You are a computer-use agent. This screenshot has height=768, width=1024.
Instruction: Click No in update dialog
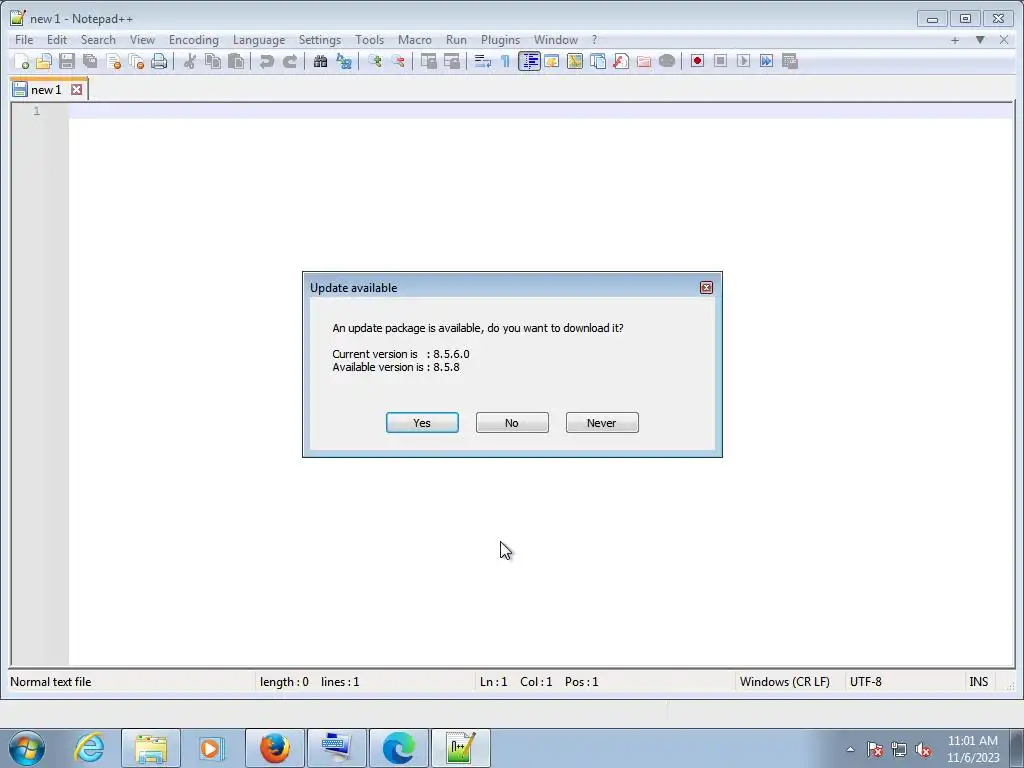point(512,423)
